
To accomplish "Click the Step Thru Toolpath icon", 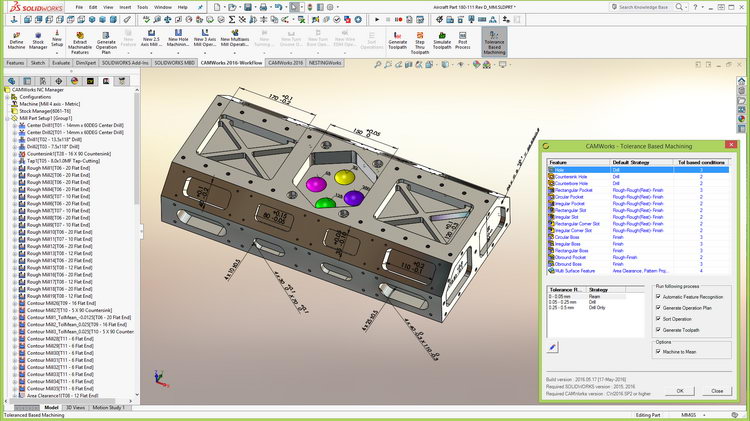I will click(x=419, y=37).
